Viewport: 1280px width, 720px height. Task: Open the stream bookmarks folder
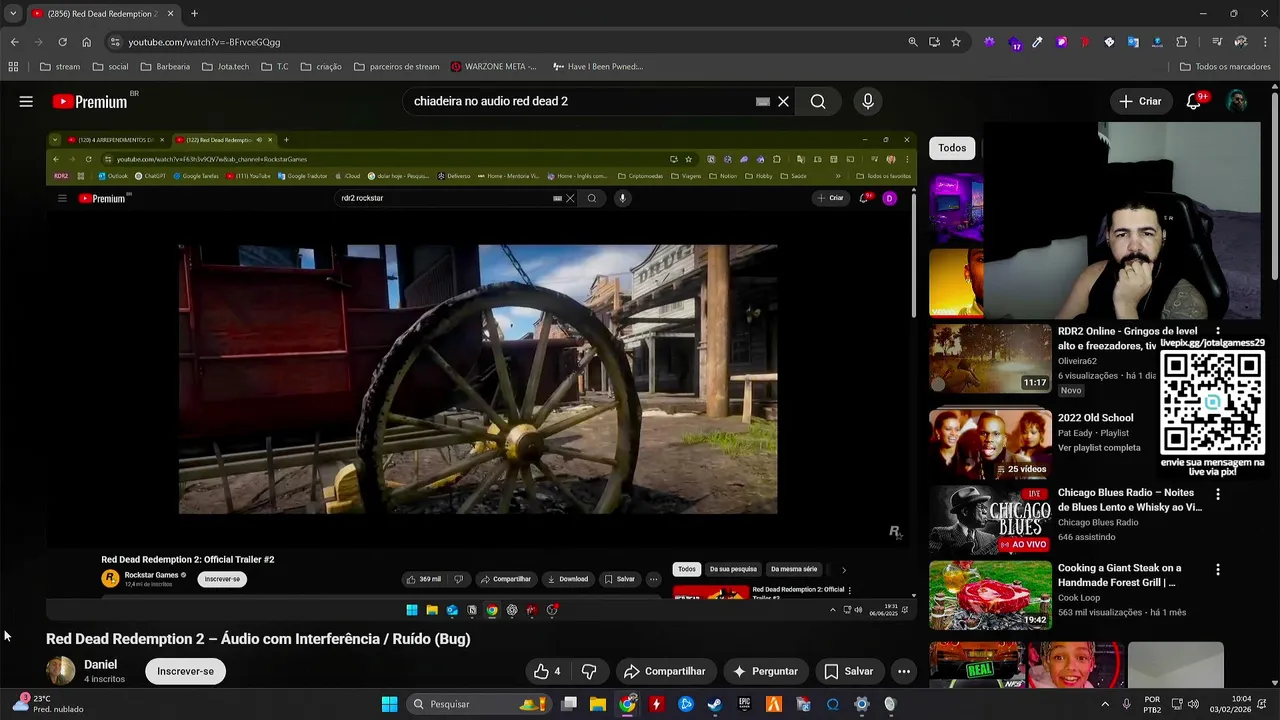pyautogui.click(x=60, y=67)
